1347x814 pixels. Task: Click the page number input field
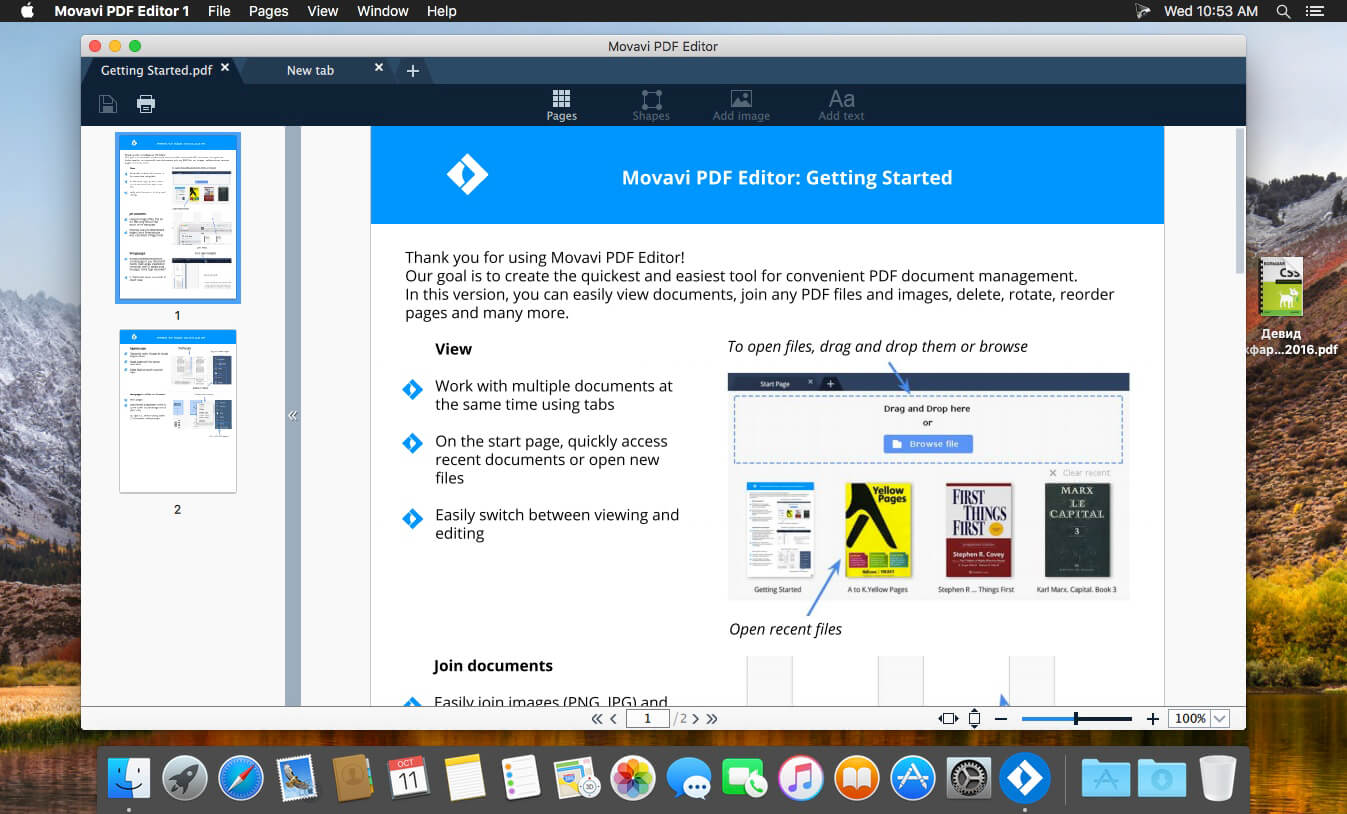point(647,718)
